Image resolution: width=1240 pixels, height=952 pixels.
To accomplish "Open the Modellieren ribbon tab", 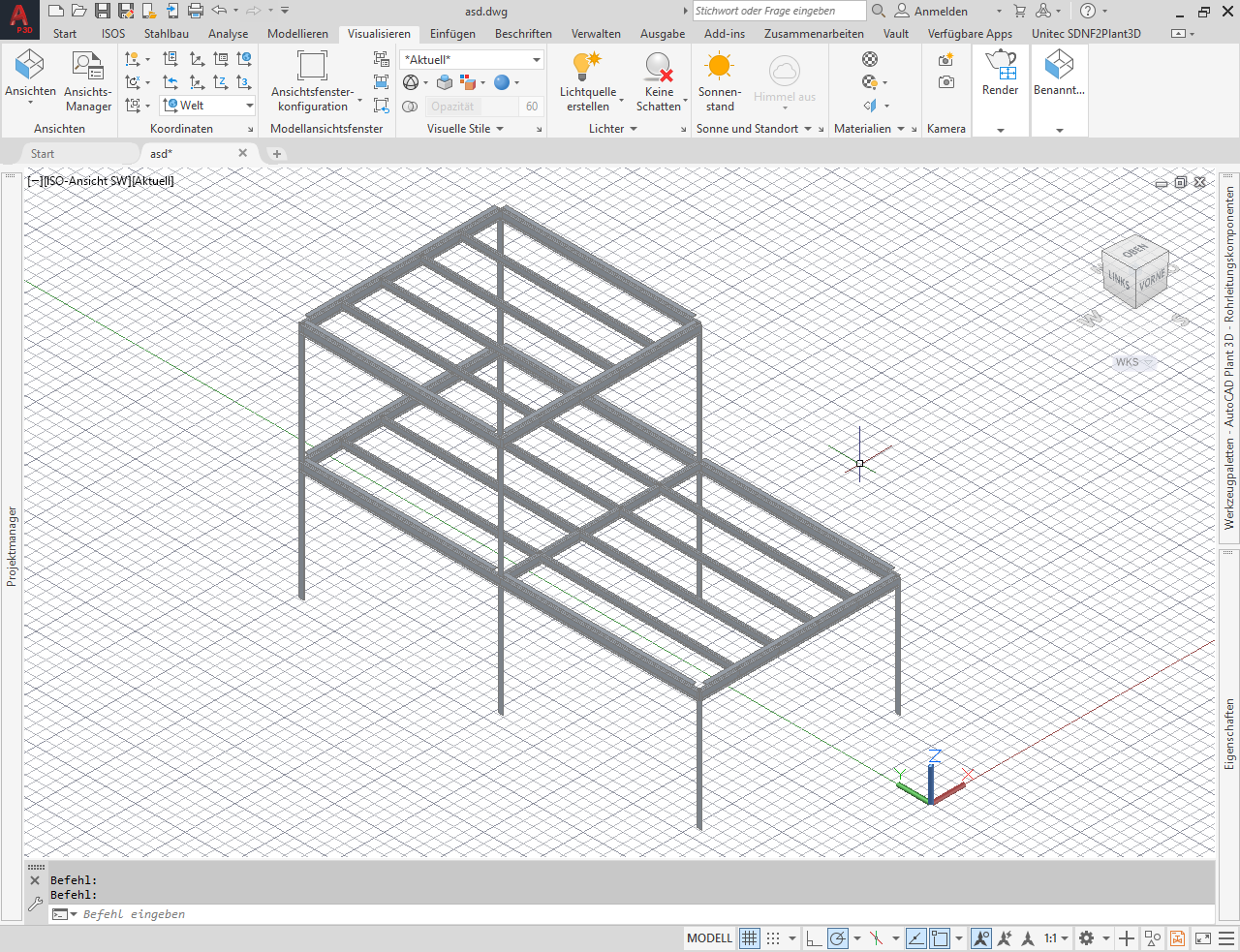I will click(297, 33).
